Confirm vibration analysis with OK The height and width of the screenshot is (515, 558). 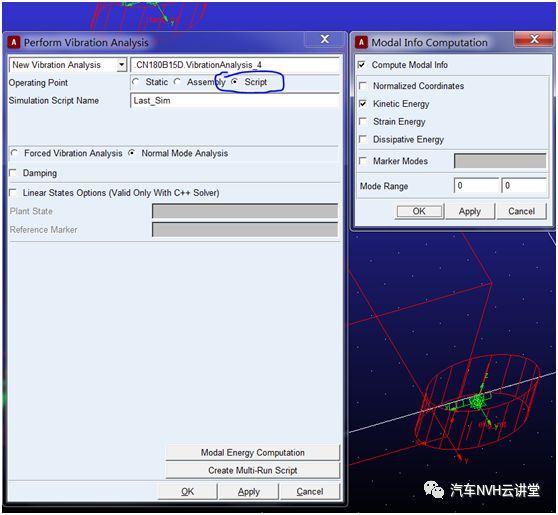[188, 492]
